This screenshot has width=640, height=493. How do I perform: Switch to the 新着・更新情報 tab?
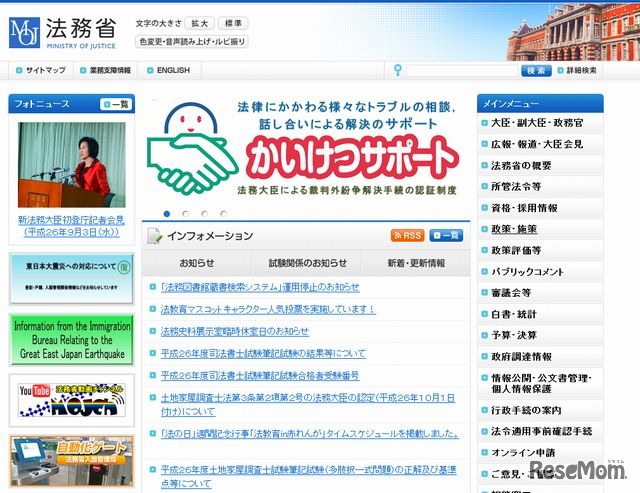coord(416,263)
